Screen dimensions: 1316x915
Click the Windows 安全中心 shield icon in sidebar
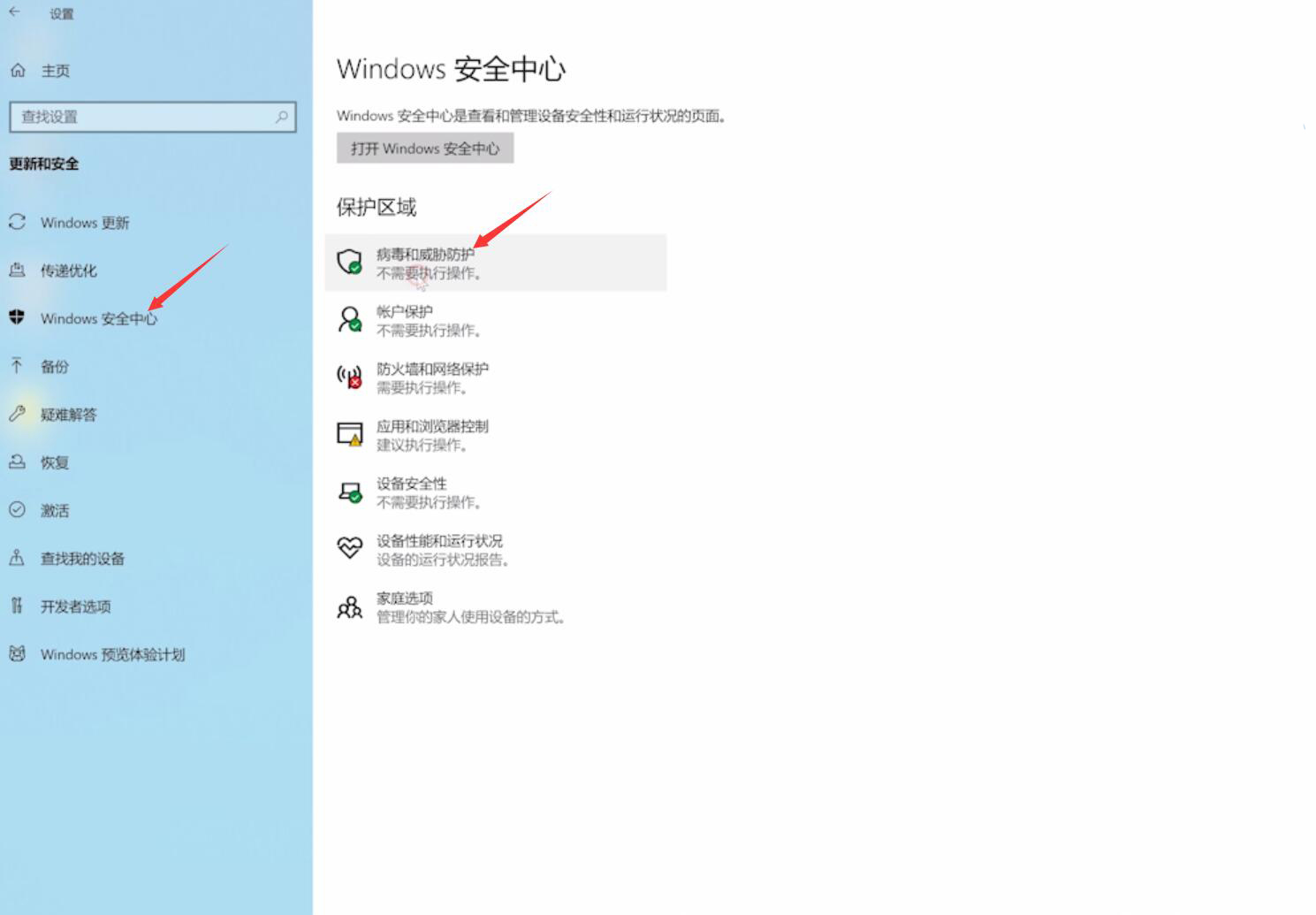tap(17, 317)
